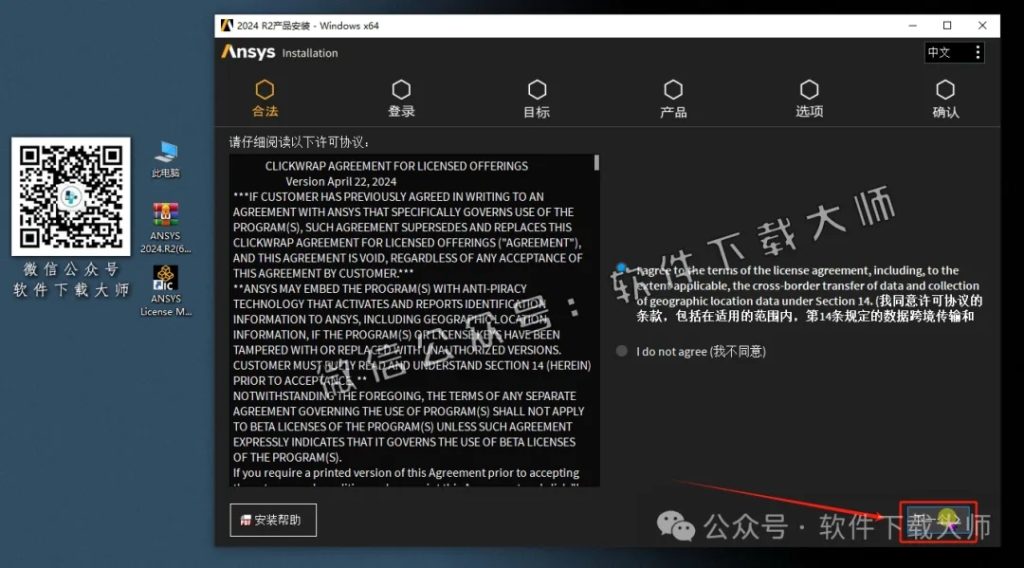Click the 登录 step hexagon icon

click(401, 89)
